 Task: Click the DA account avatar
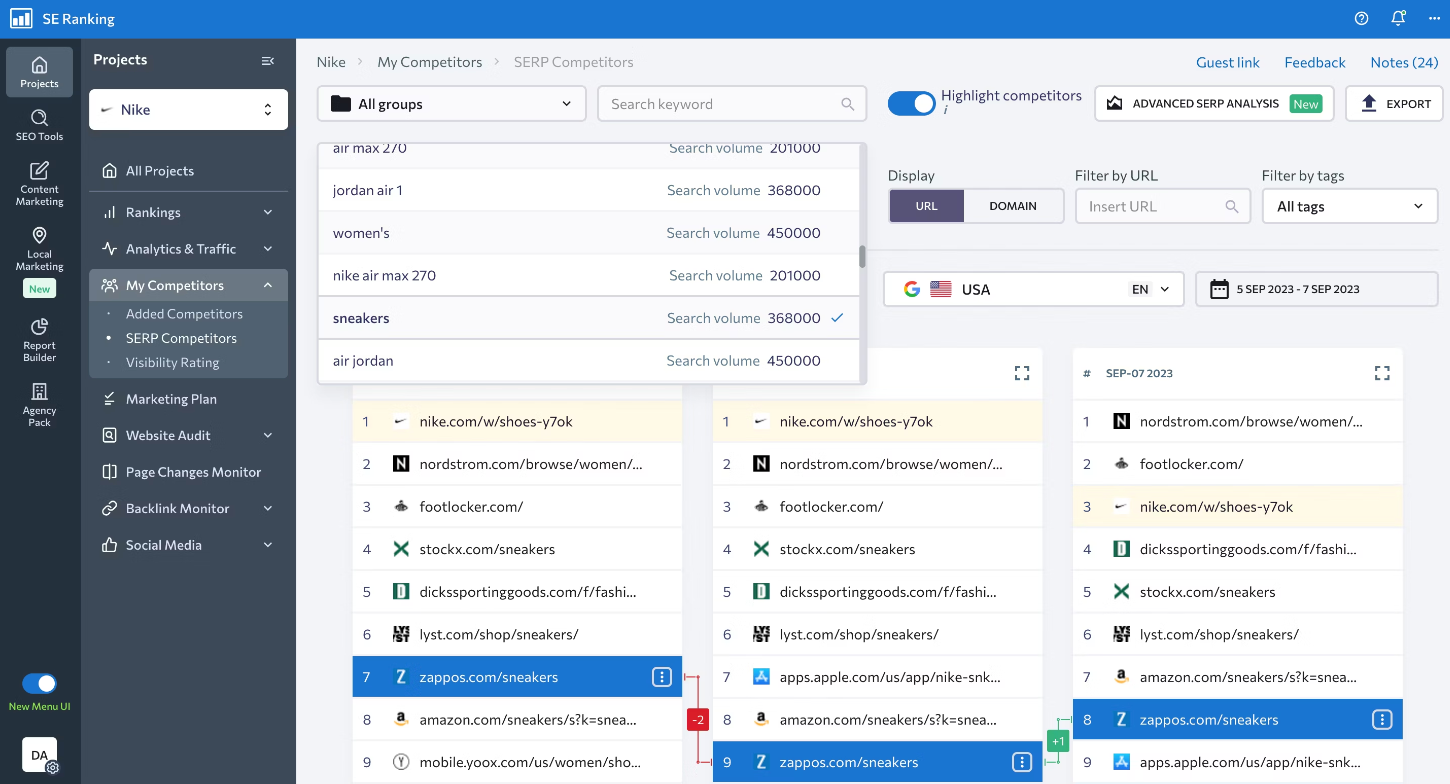(39, 755)
